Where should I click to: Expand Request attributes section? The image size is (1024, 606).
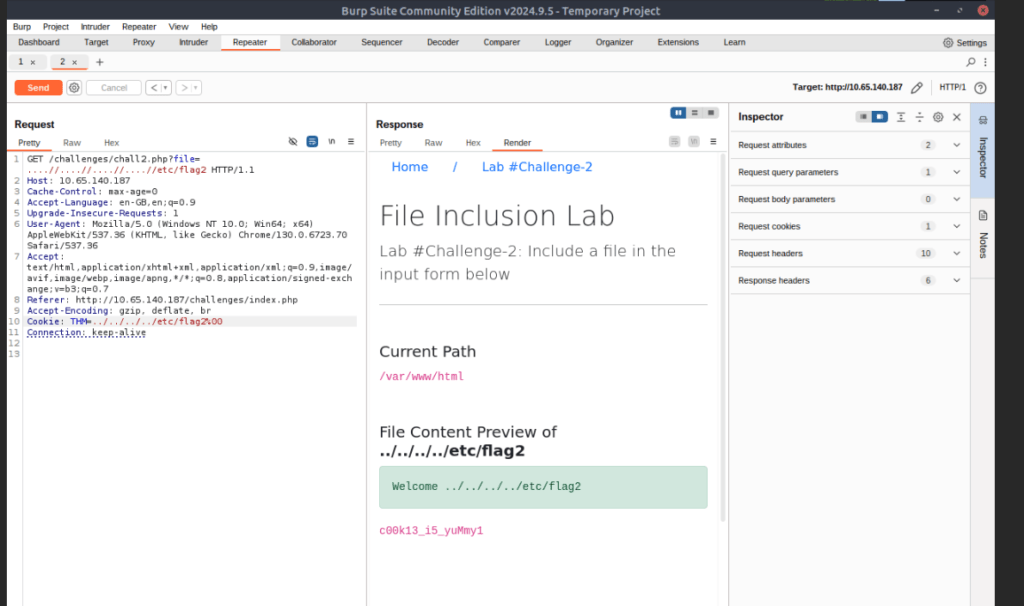coord(849,145)
